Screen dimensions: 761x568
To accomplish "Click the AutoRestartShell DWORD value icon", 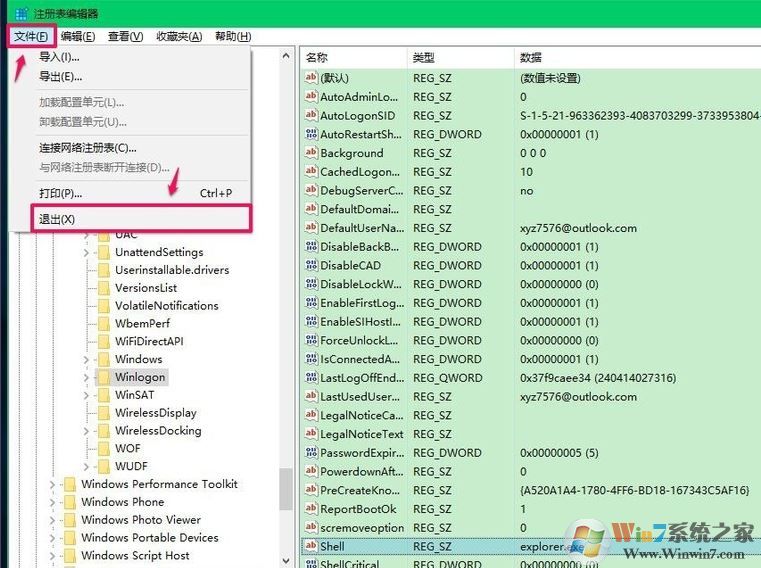I will (x=310, y=134).
